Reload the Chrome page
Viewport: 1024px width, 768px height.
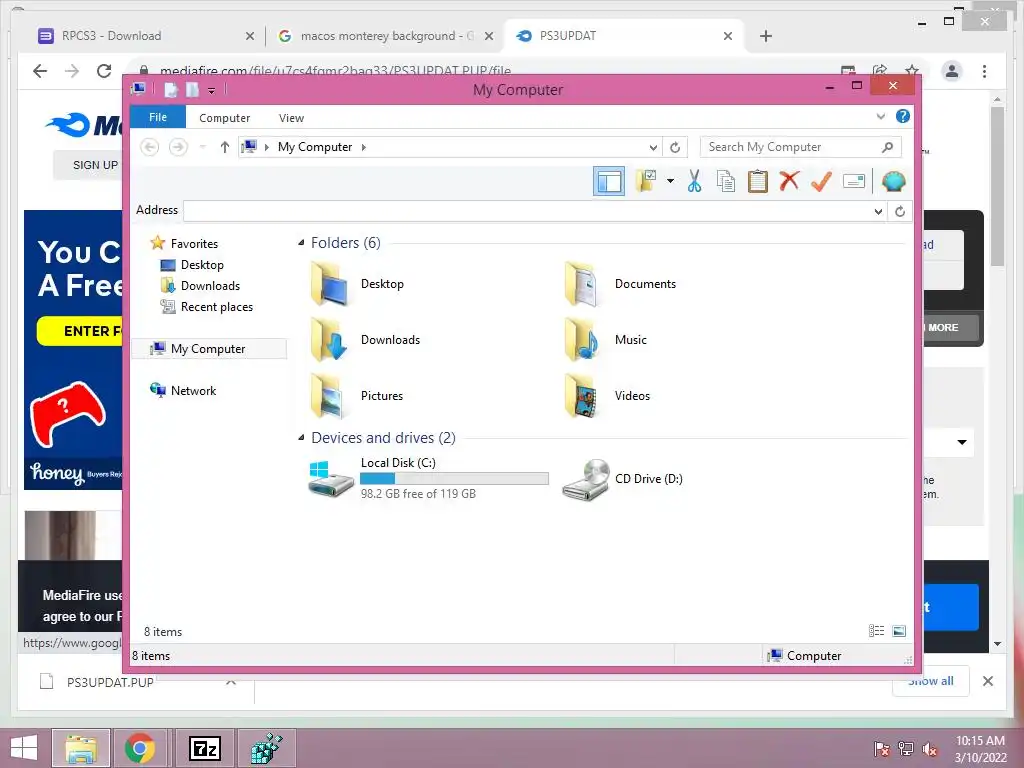(104, 71)
